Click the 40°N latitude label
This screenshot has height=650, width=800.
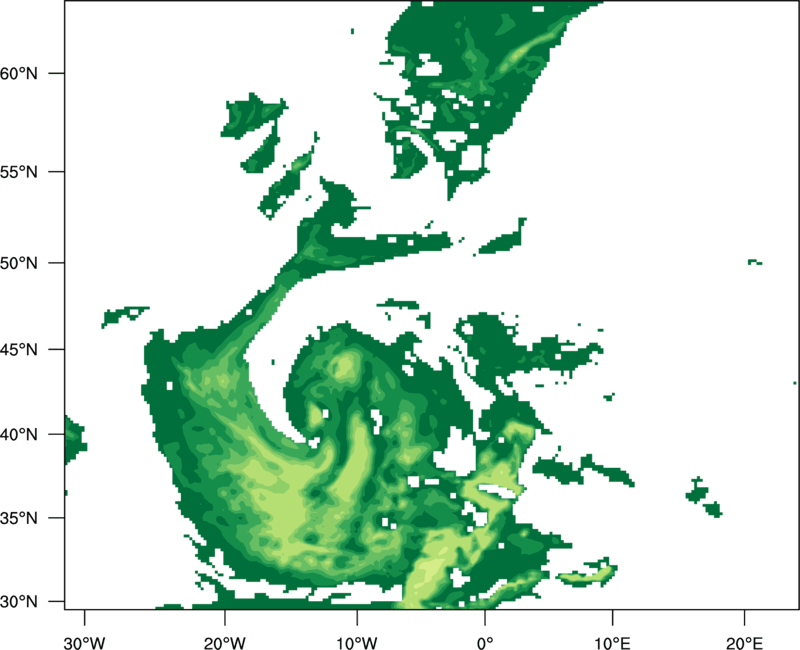[x=19, y=435]
